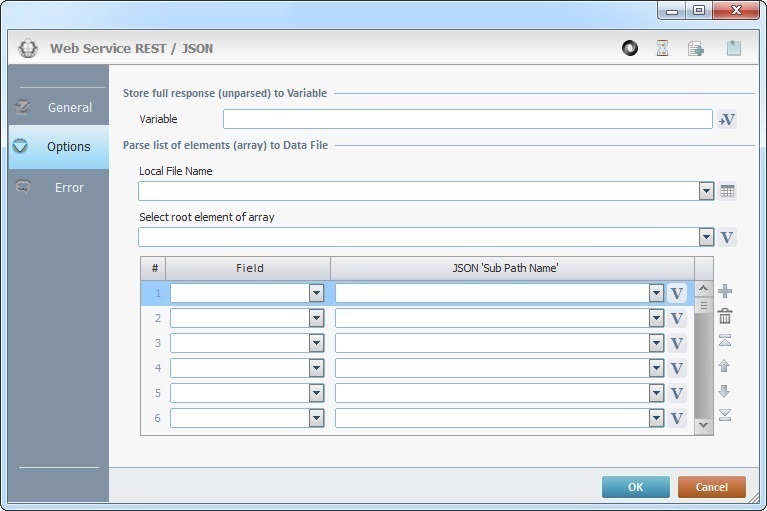Add a new row with plus icon
767x511 pixels.
point(725,291)
